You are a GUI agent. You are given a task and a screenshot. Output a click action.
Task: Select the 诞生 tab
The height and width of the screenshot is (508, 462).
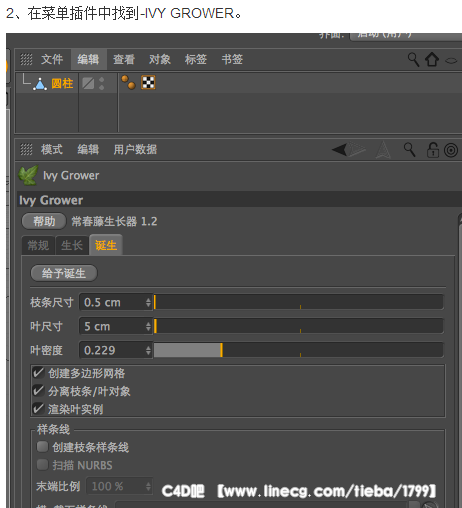106,245
